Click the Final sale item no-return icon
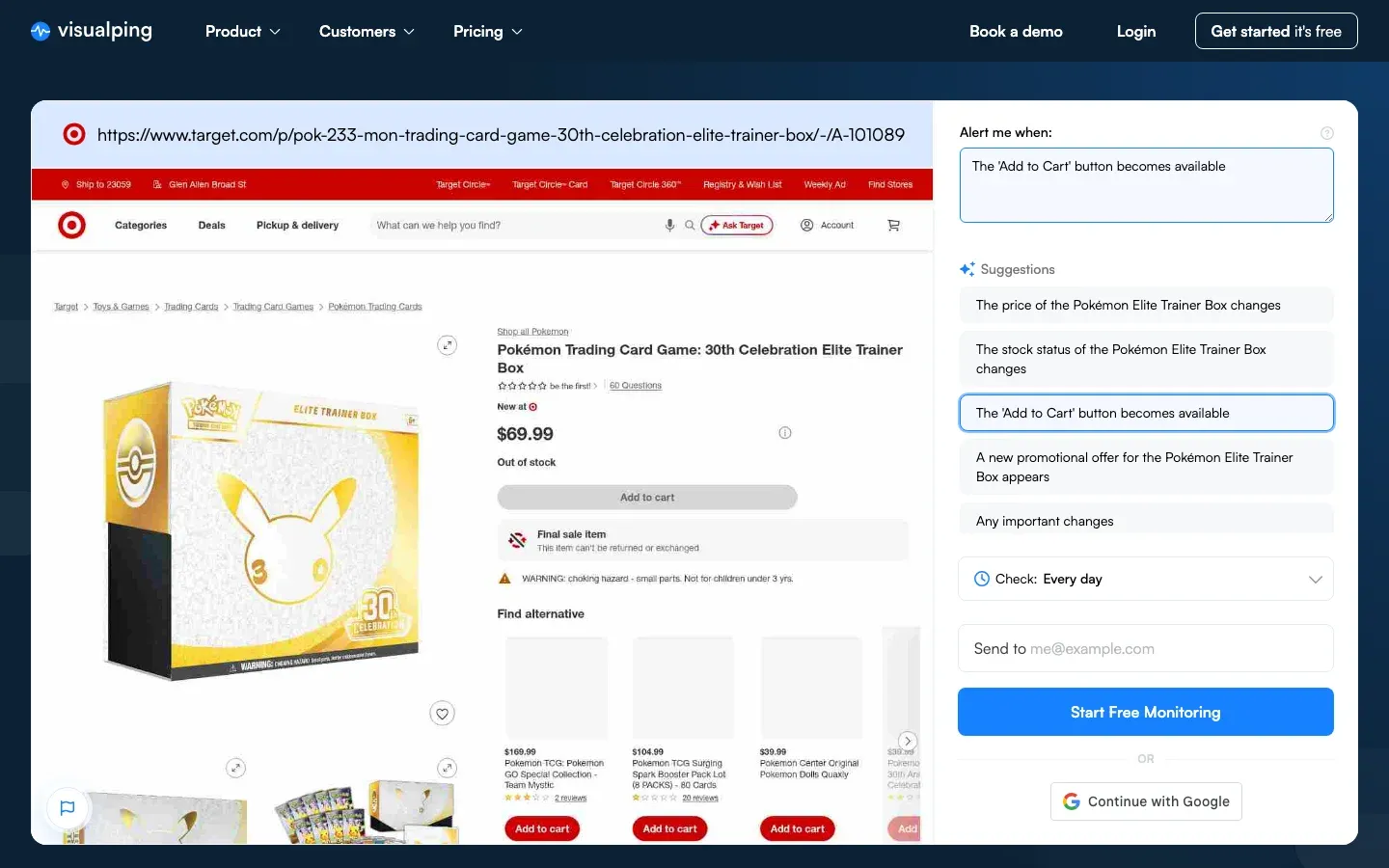1389x868 pixels. point(517,541)
